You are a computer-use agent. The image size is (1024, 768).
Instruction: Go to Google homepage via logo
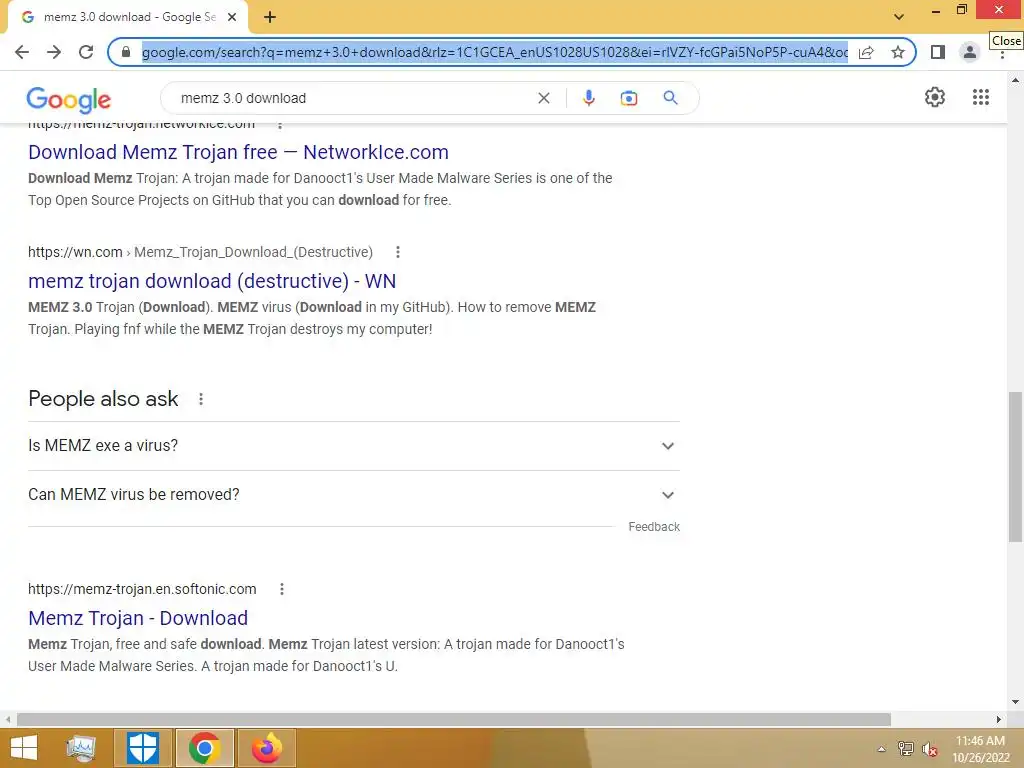[x=69, y=99]
